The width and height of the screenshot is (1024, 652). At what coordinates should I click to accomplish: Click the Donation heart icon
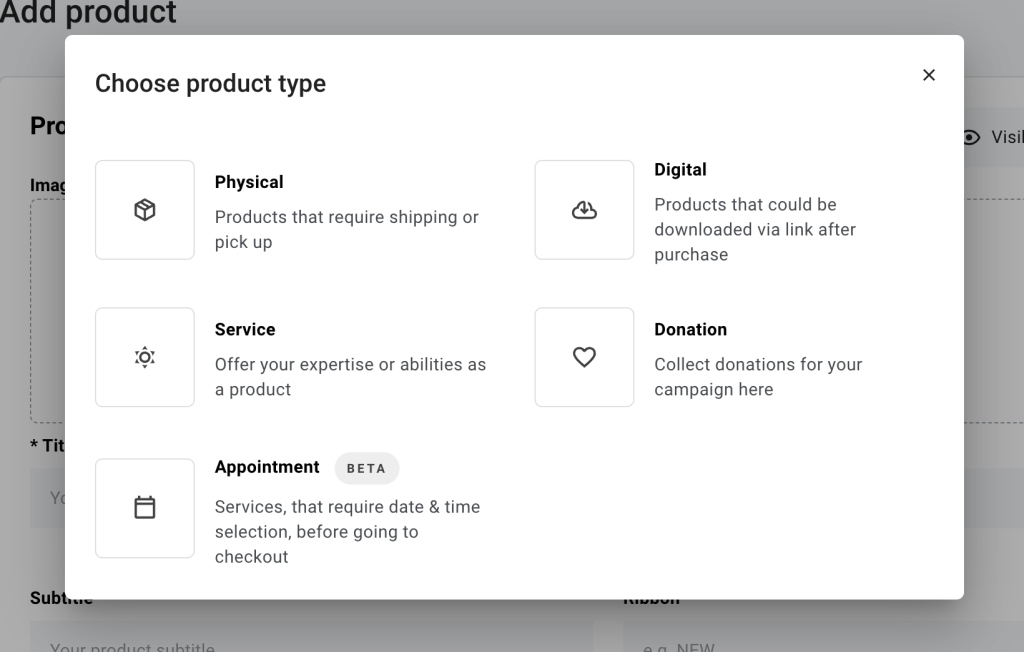click(584, 357)
